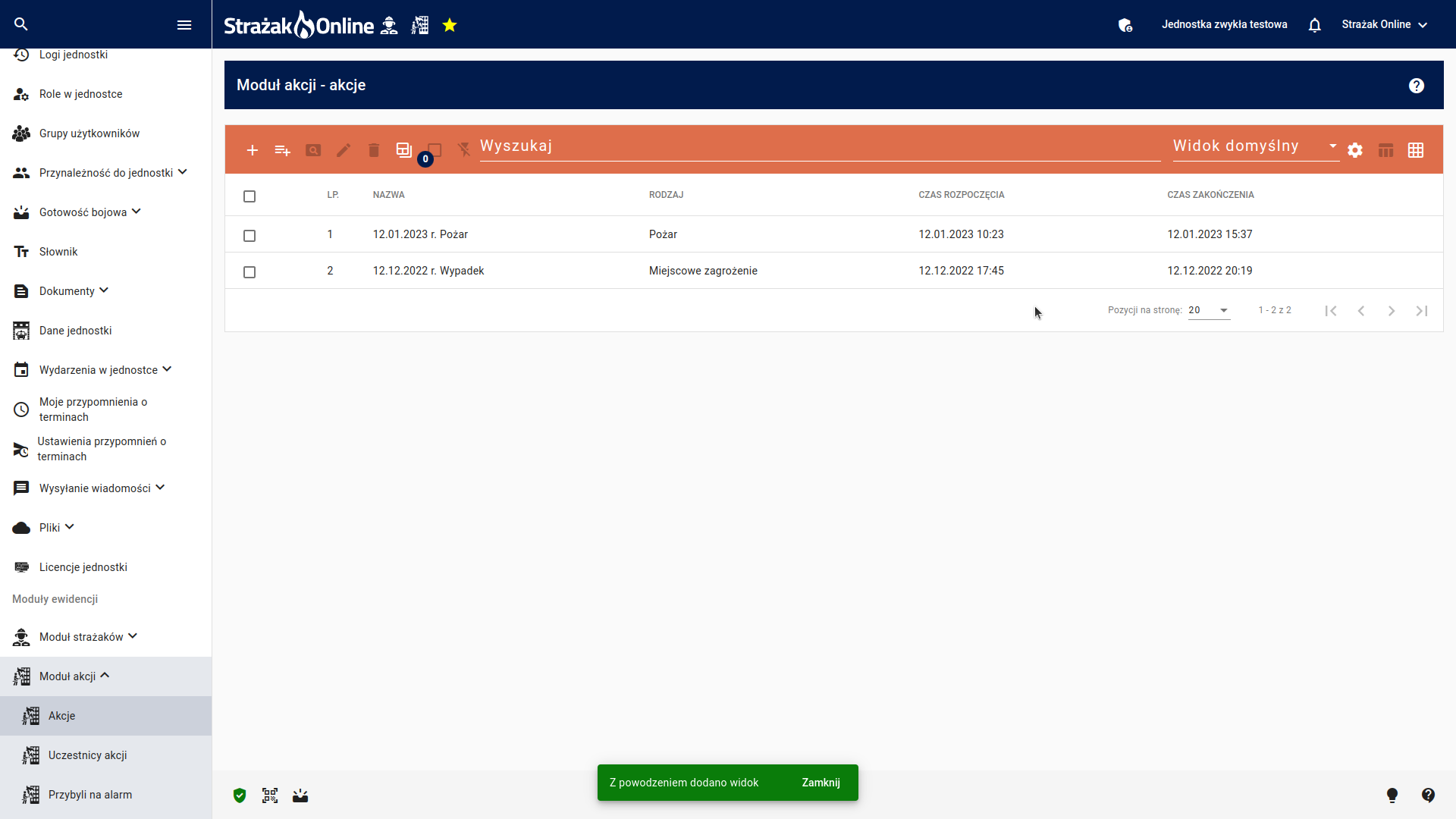Click the 12.01.2023 15:37 end time cell

tap(1210, 234)
